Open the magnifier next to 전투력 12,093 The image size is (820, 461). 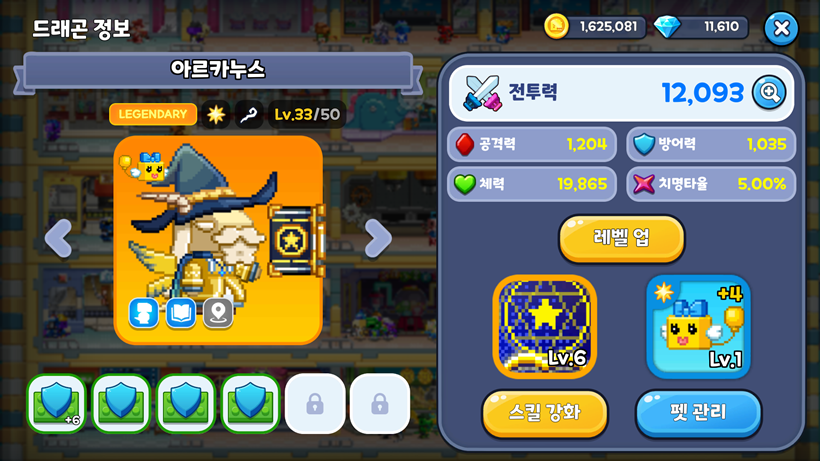[x=769, y=93]
